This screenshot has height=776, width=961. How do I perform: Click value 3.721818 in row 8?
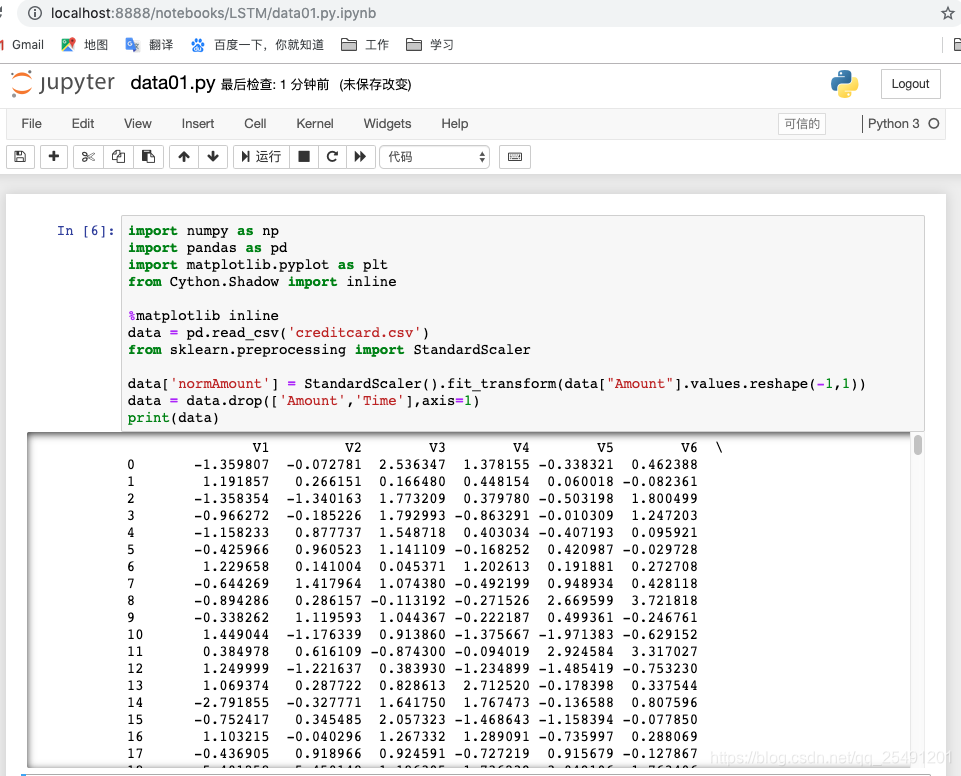pyautogui.click(x=664, y=601)
